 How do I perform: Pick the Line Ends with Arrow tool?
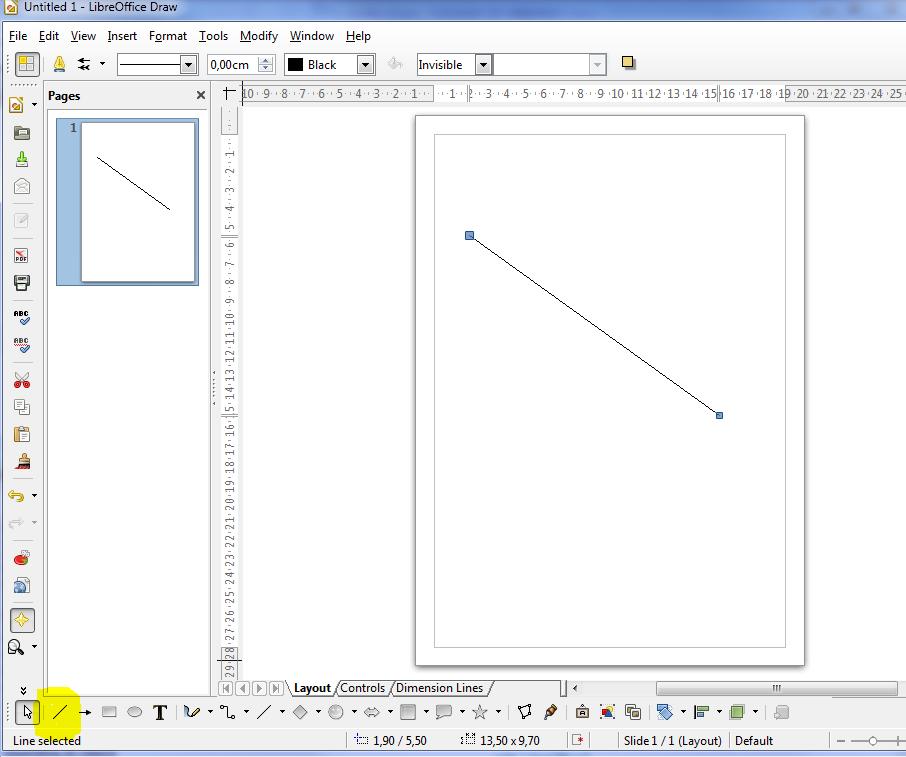pos(85,713)
